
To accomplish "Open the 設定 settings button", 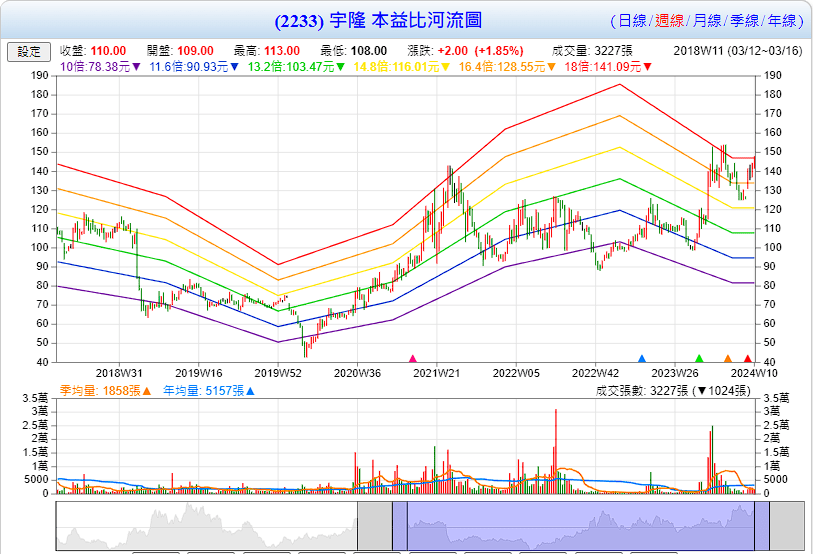I will click(x=29, y=52).
